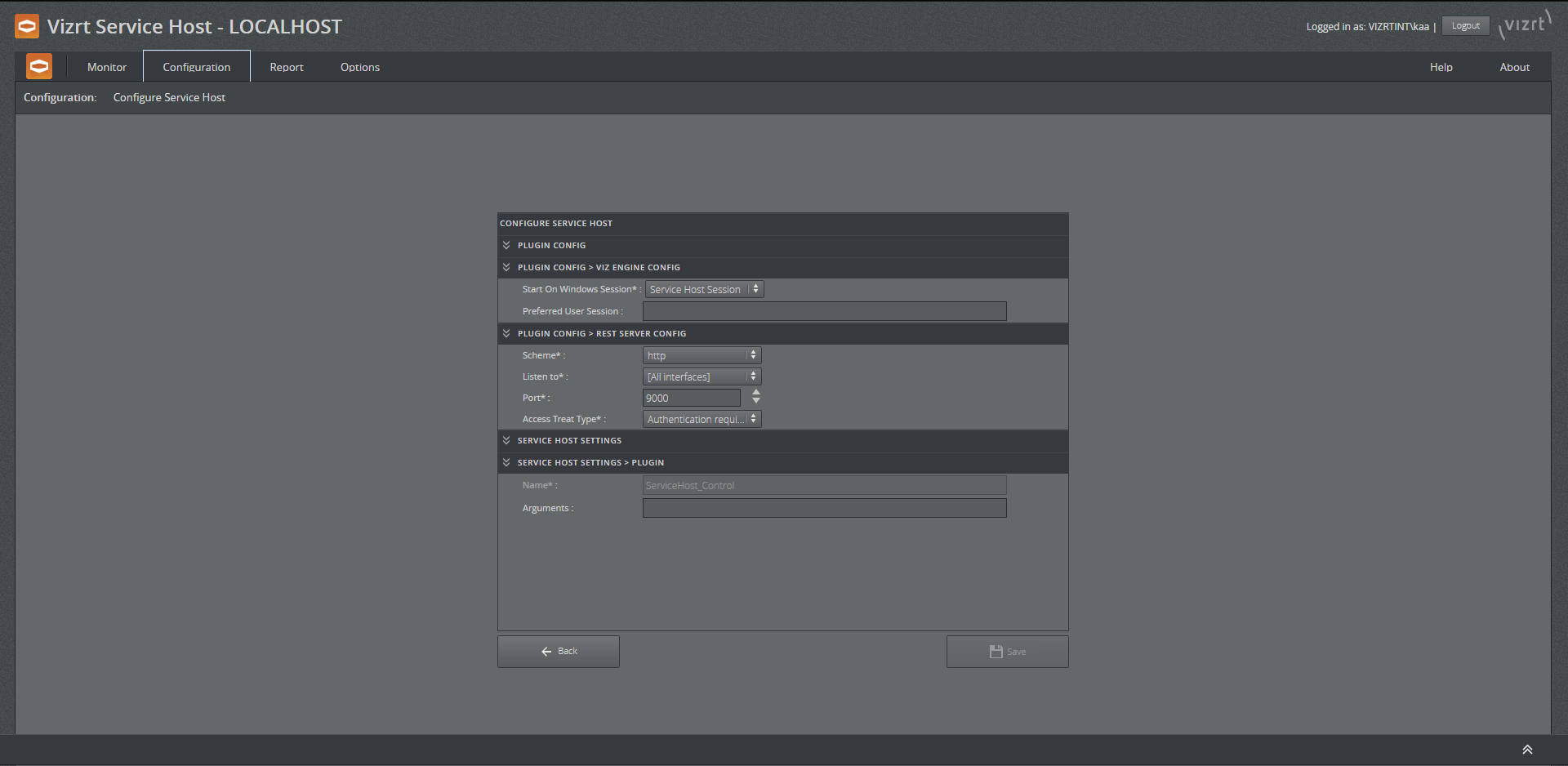Toggle the Service Host Settings section chevron
This screenshot has width=1568, height=766.
[506, 440]
